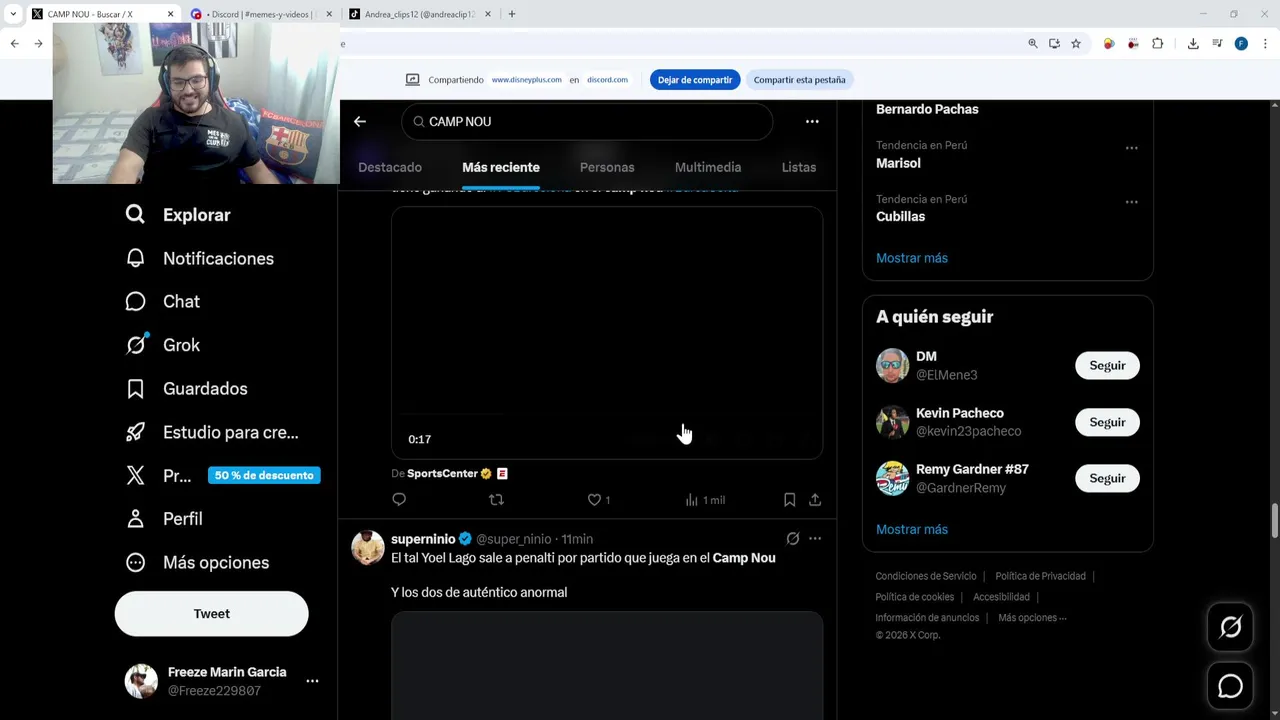Open Guardados bookmarks

pyautogui.click(x=186, y=388)
